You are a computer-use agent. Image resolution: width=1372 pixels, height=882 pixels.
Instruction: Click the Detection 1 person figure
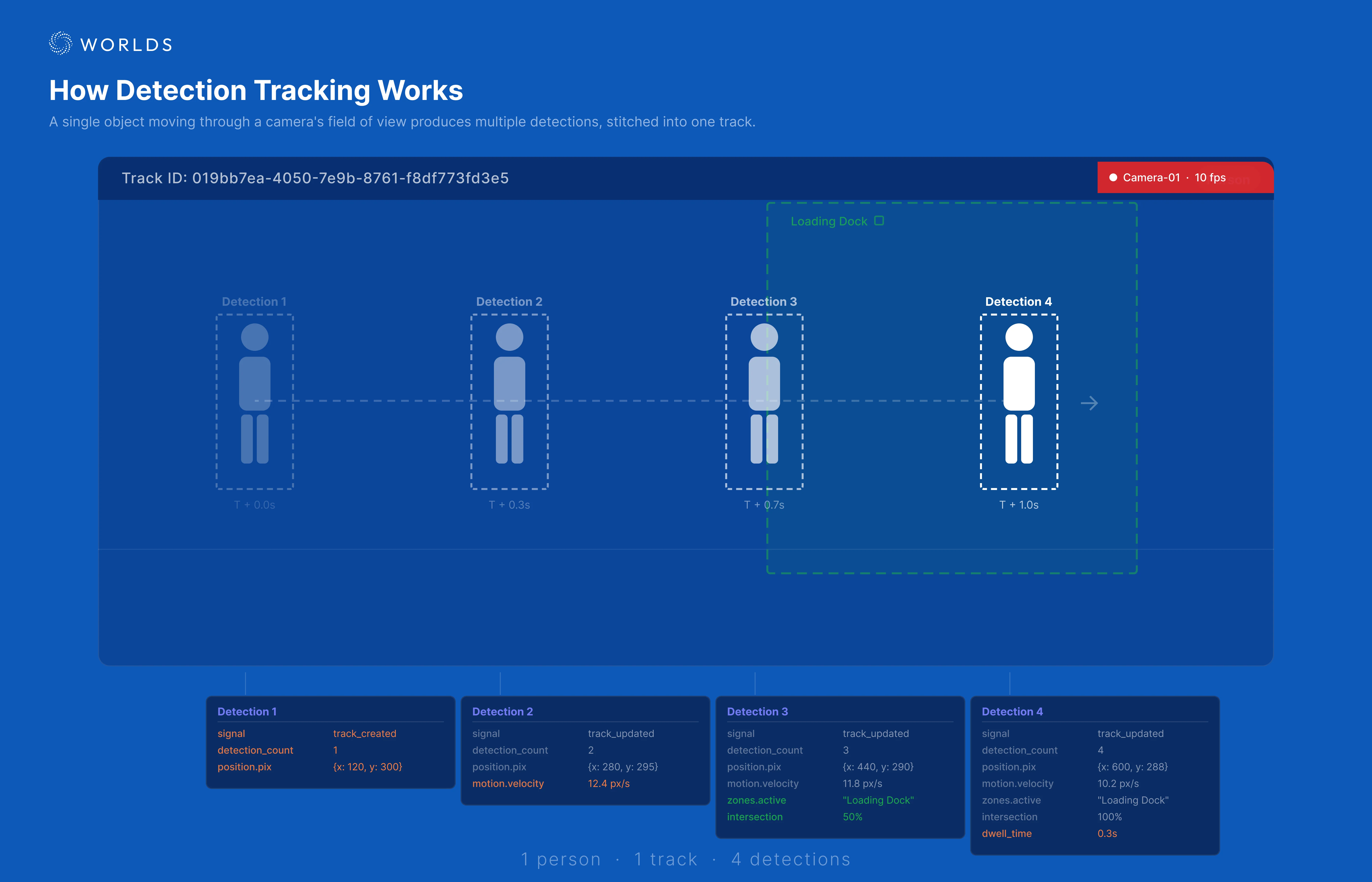pyautogui.click(x=255, y=393)
